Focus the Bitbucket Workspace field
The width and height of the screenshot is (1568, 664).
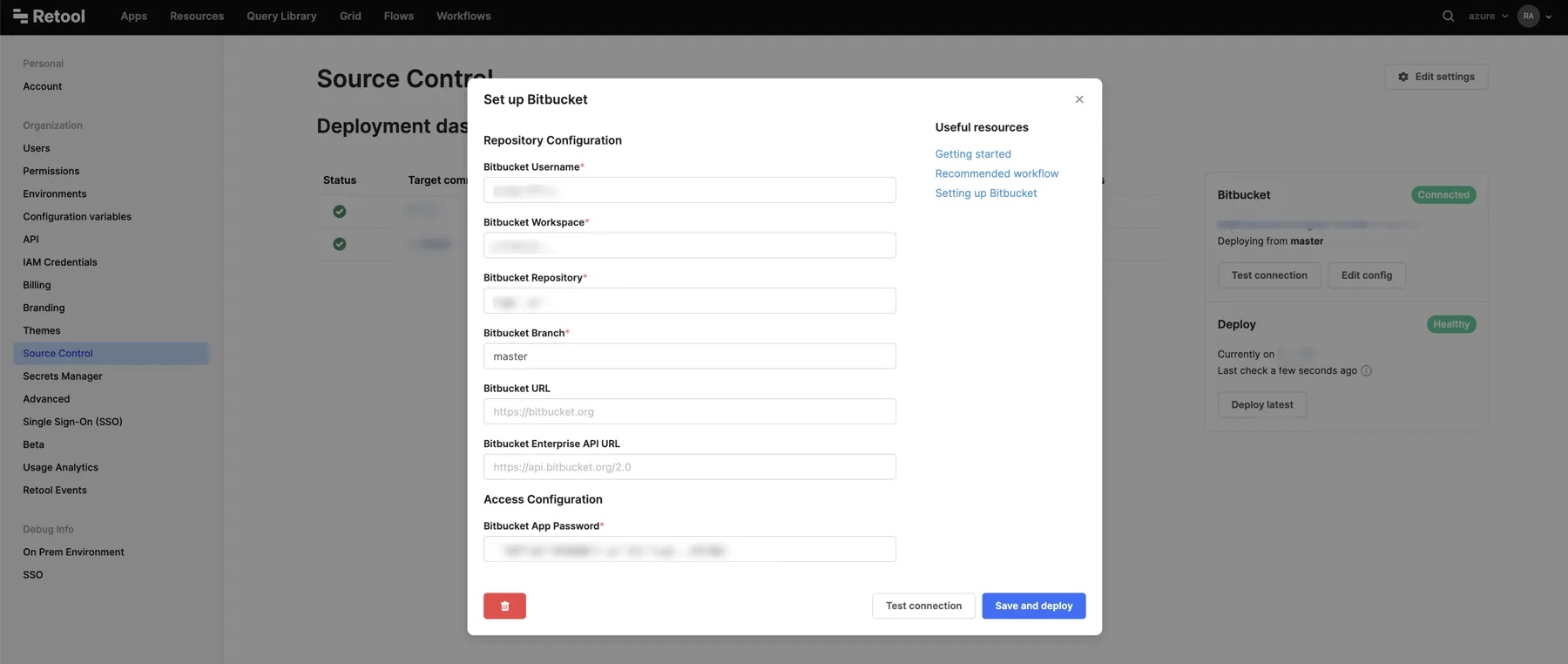click(x=689, y=245)
